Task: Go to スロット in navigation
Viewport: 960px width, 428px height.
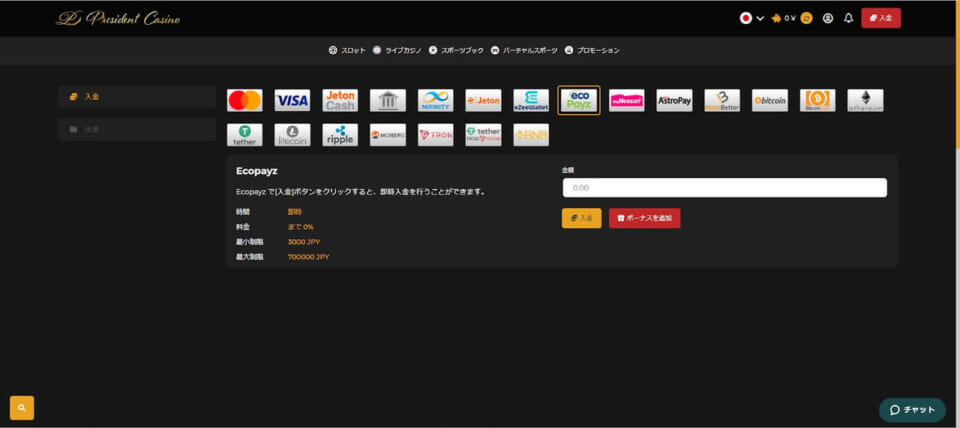Action: [347, 51]
